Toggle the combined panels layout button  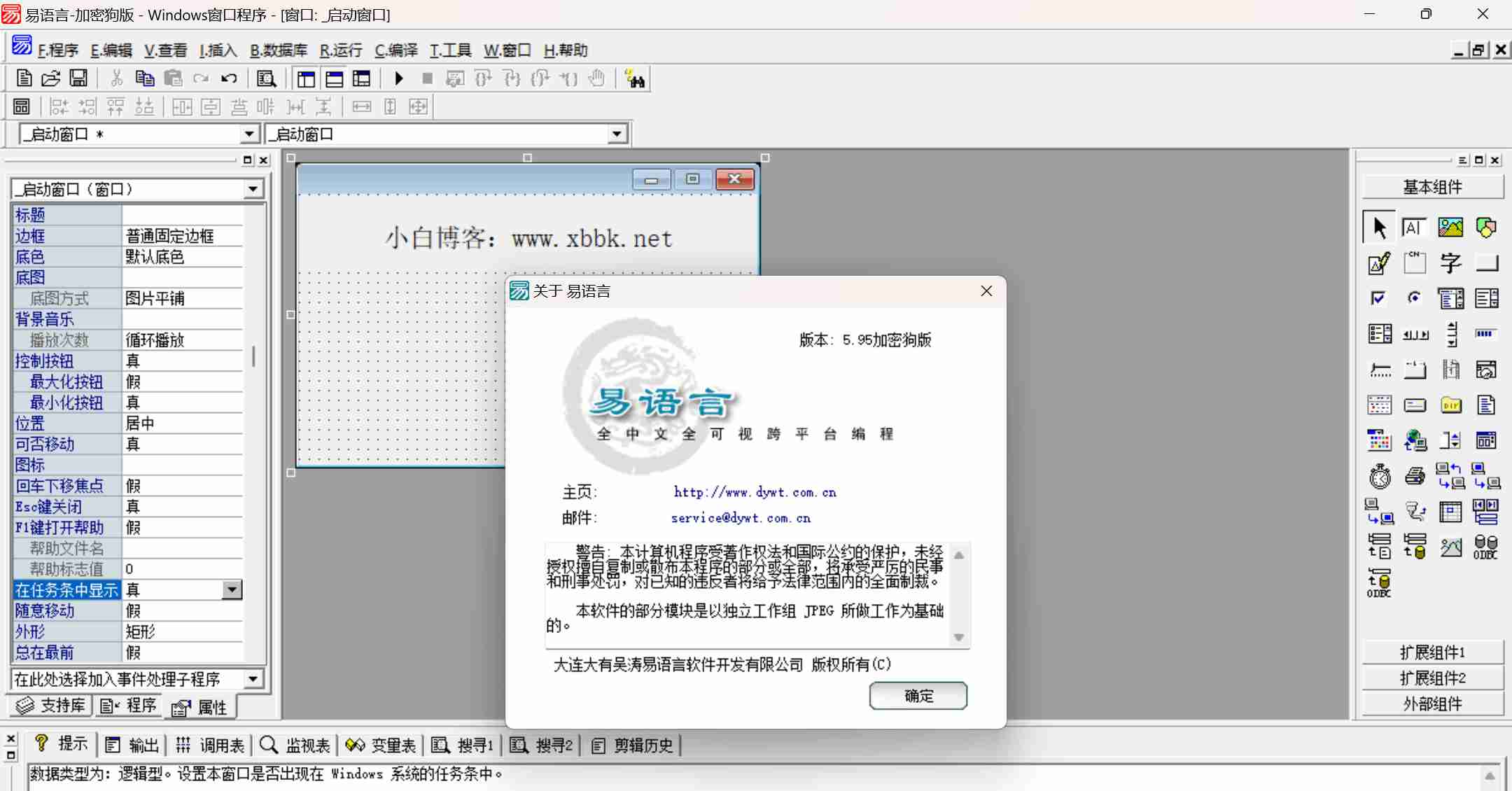click(x=361, y=78)
